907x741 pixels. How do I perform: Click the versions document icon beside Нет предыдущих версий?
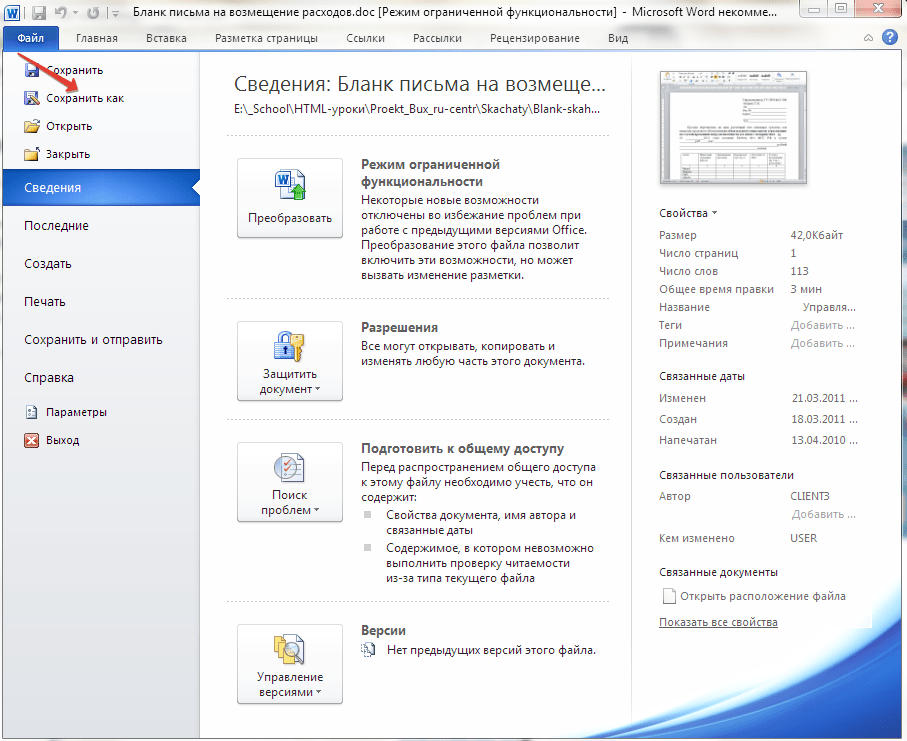(x=368, y=650)
